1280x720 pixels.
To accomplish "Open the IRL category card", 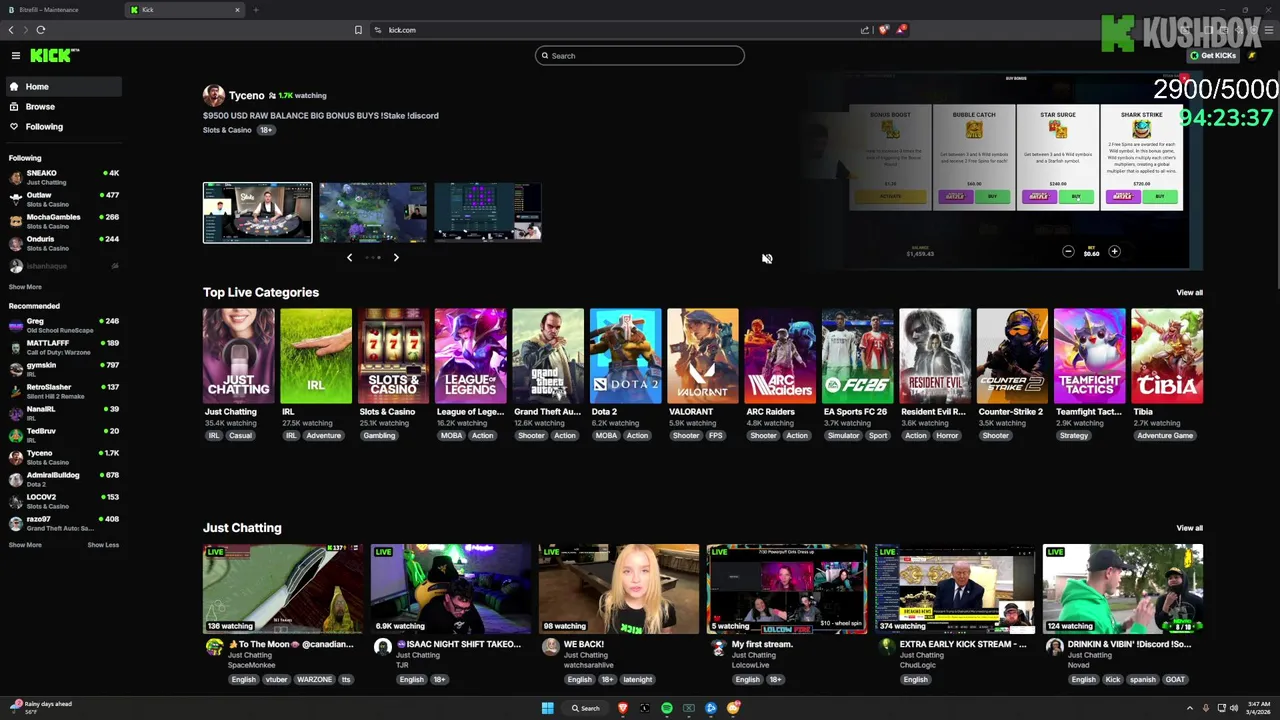I will [x=316, y=356].
